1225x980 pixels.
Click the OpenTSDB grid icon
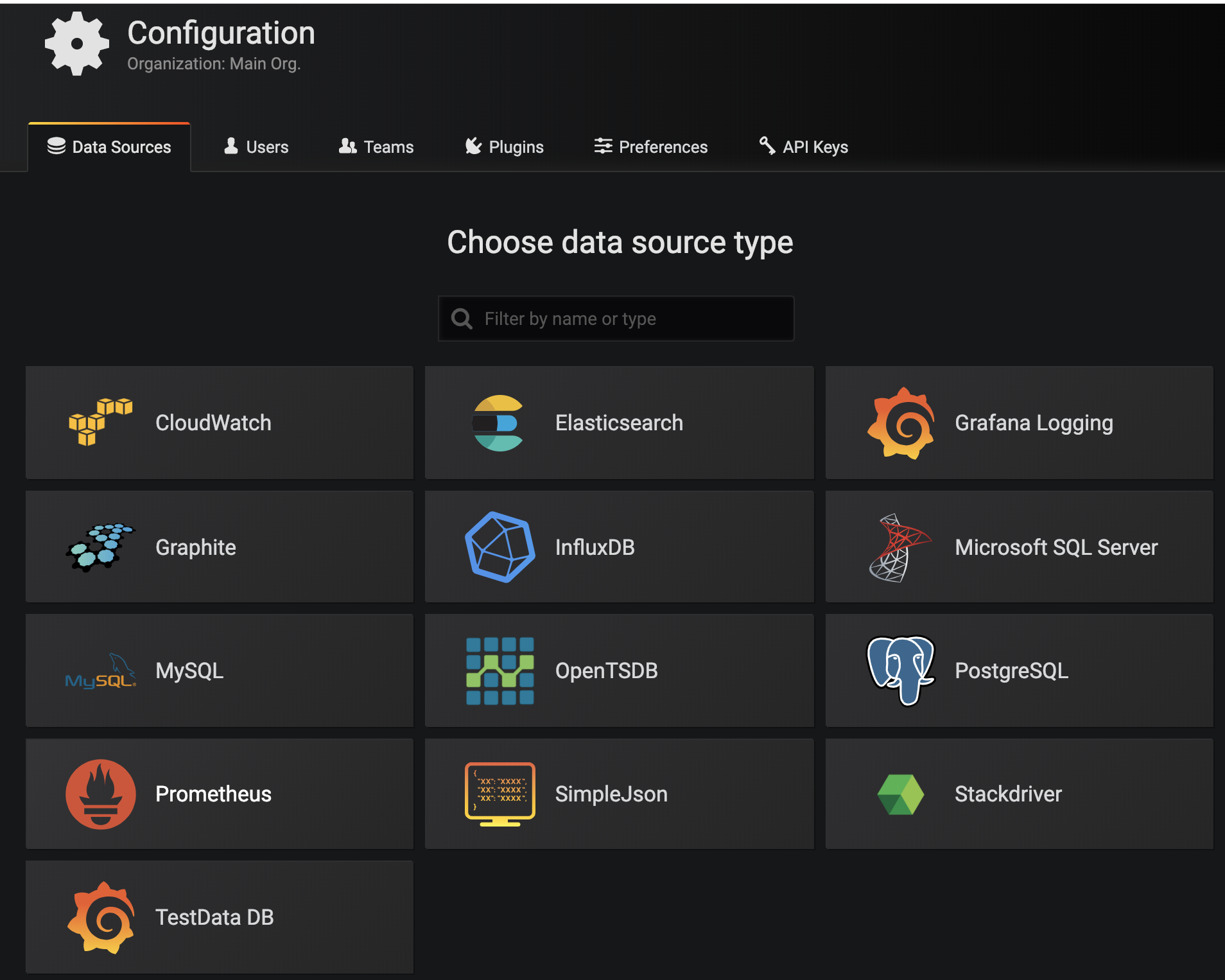[x=500, y=671]
